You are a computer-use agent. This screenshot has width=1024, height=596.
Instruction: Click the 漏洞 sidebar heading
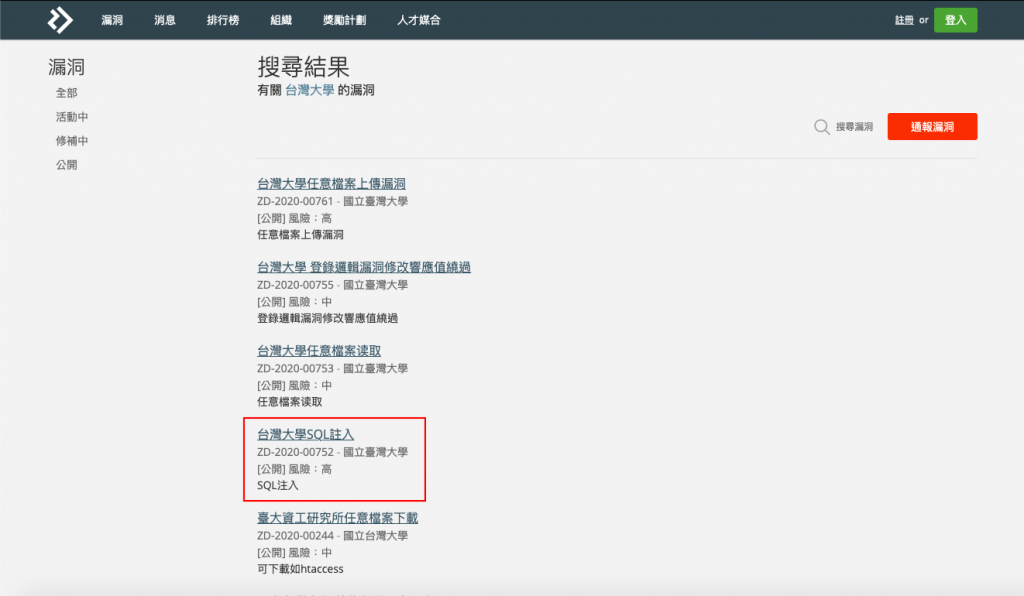coord(67,67)
